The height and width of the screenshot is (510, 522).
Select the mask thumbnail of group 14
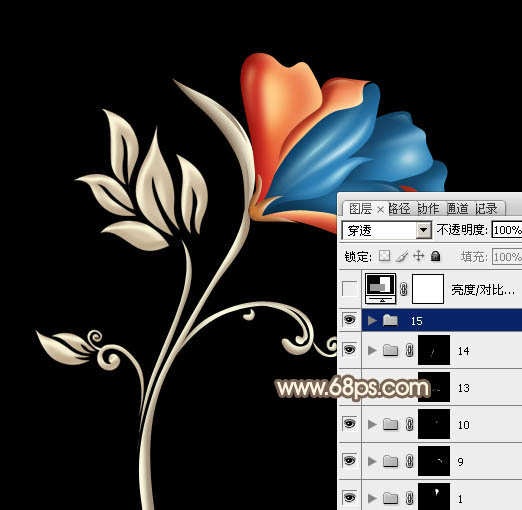tap(434, 350)
